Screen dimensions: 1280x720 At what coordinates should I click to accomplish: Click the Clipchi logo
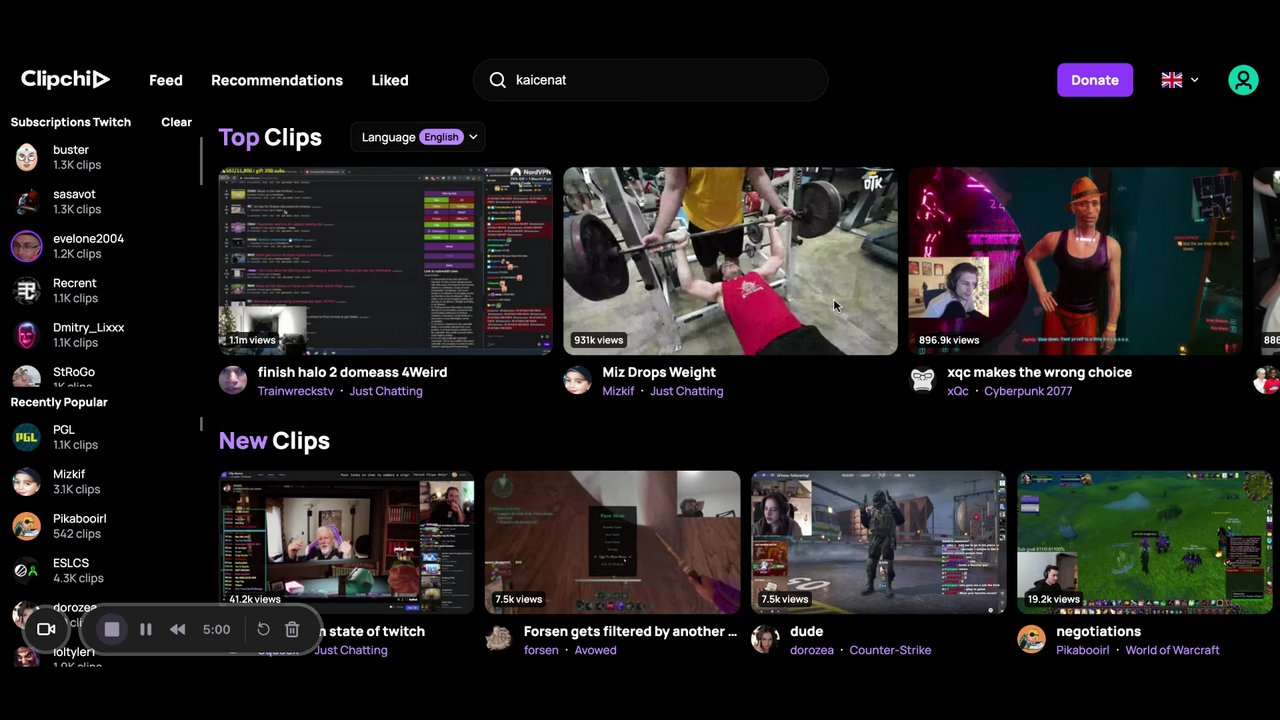click(65, 80)
